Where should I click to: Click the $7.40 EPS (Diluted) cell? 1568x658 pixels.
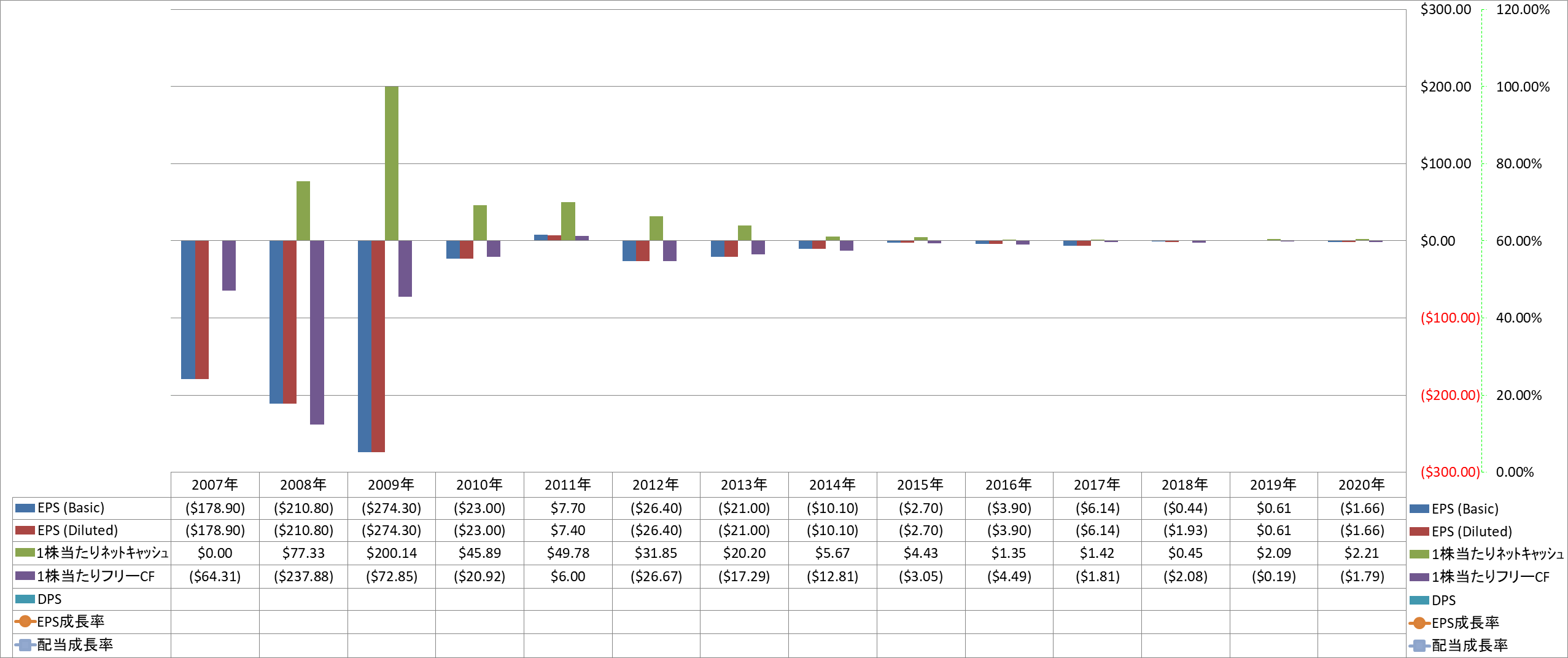pos(568,530)
